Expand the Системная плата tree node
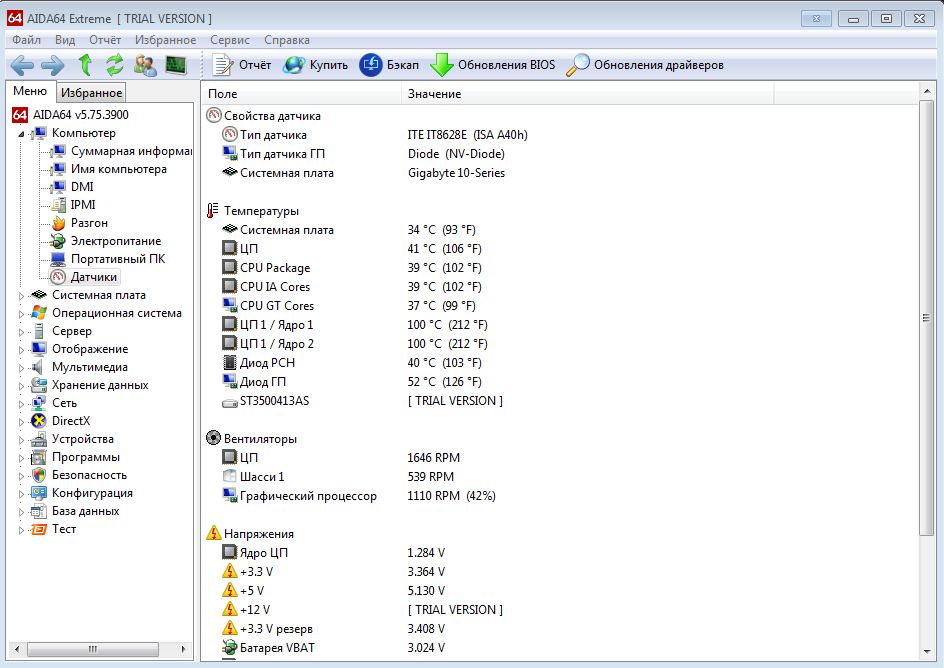The height and width of the screenshot is (668, 944). tap(21, 296)
